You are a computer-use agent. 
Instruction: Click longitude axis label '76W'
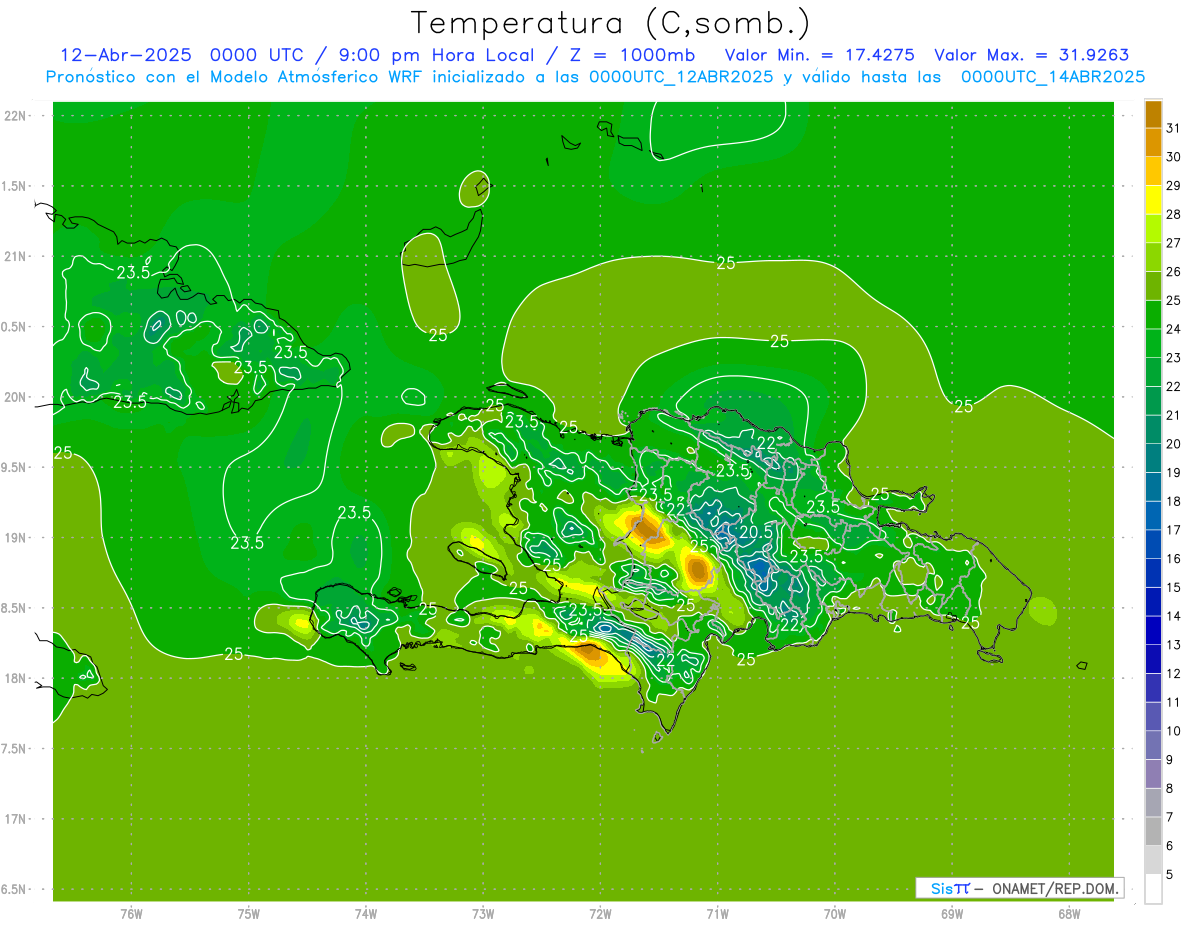tap(131, 914)
